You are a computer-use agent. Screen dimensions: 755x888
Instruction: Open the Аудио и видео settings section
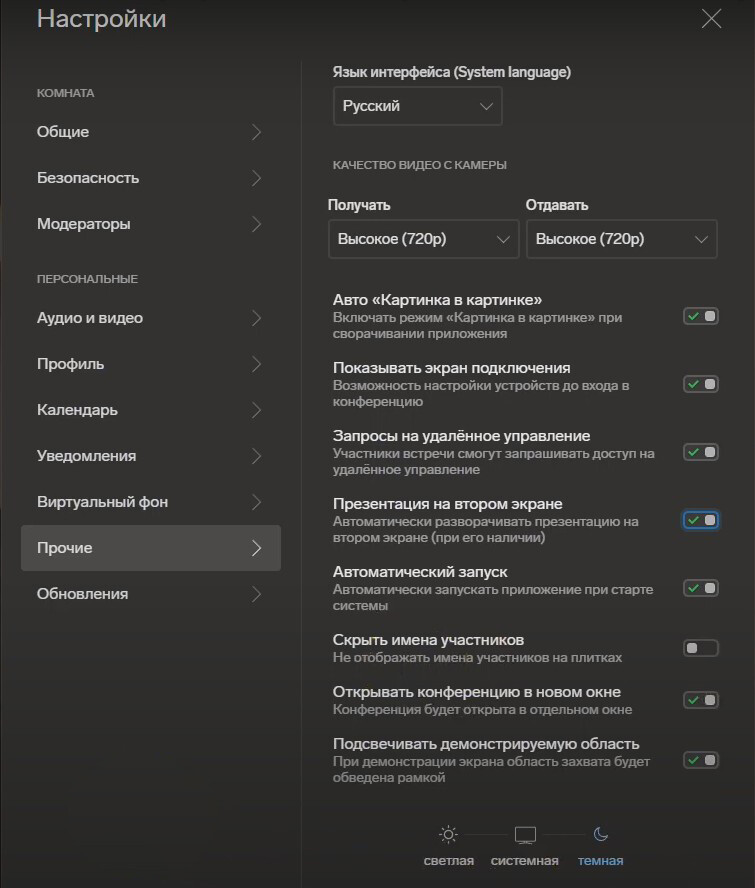(x=151, y=318)
